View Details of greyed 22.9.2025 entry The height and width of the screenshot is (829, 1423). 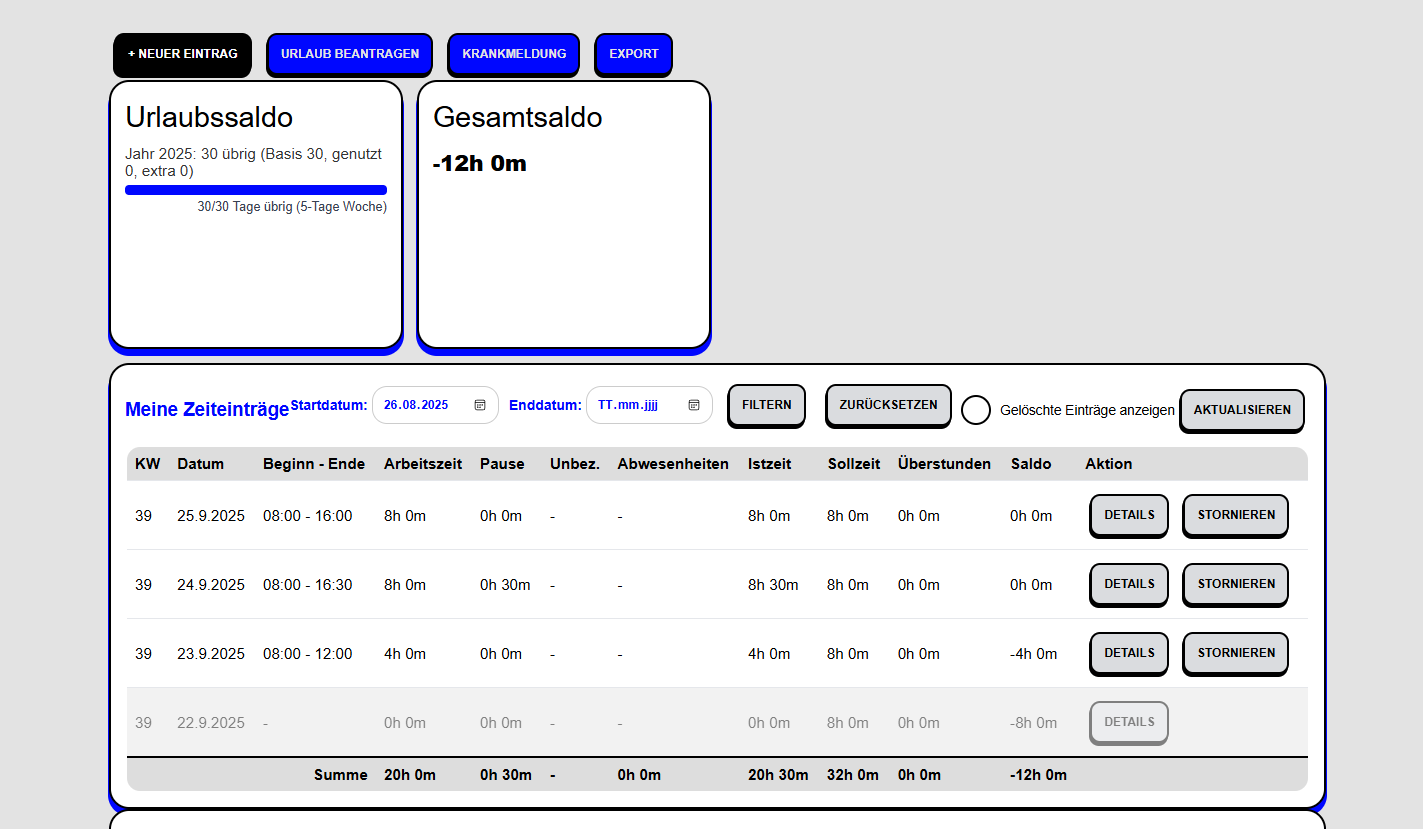[1128, 722]
